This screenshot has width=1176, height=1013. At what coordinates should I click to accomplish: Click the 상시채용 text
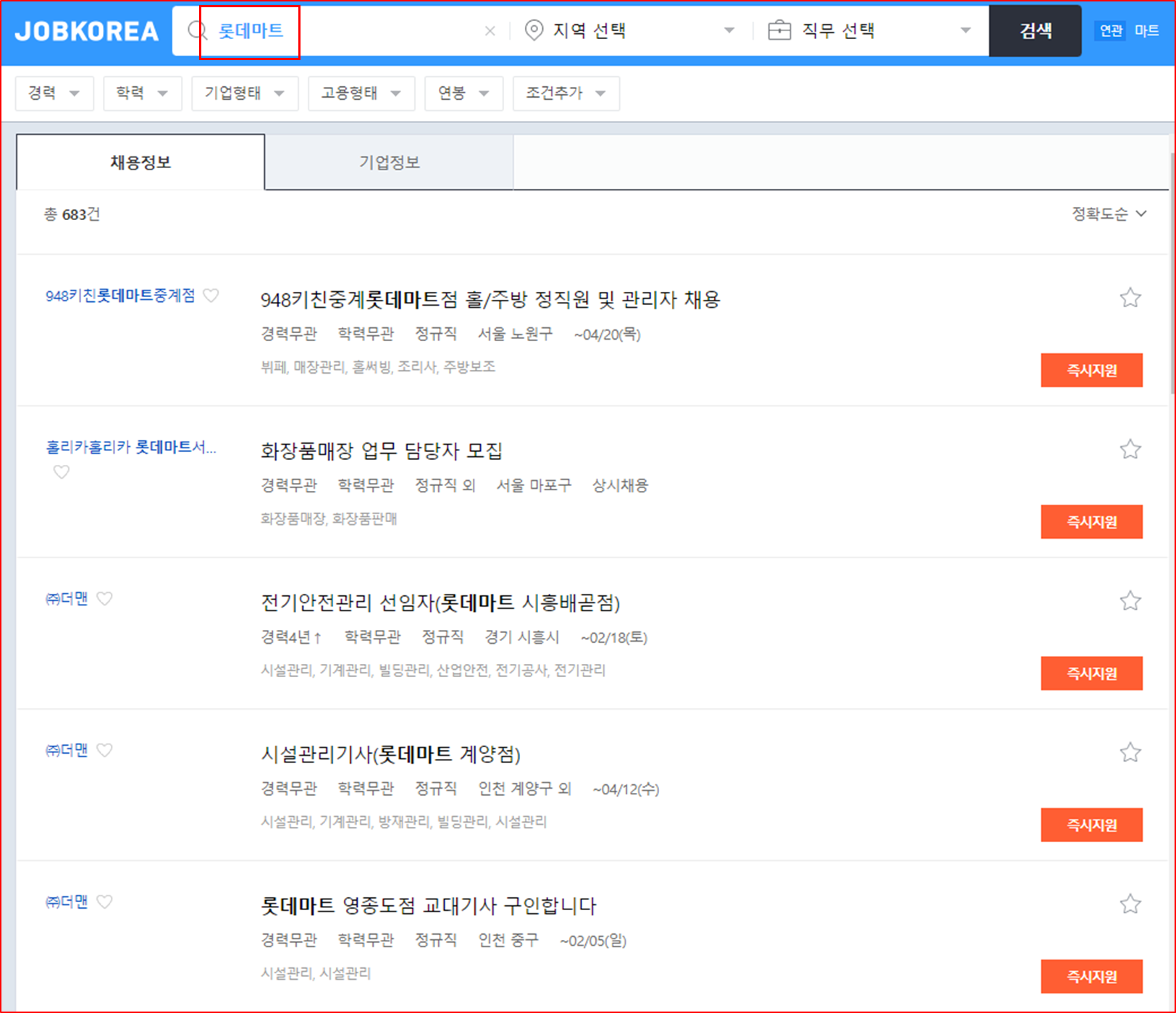[x=621, y=485]
